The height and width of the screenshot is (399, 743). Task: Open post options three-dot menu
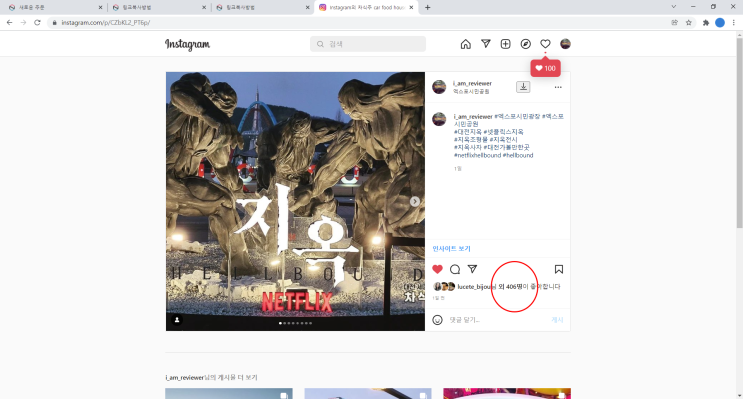click(558, 87)
